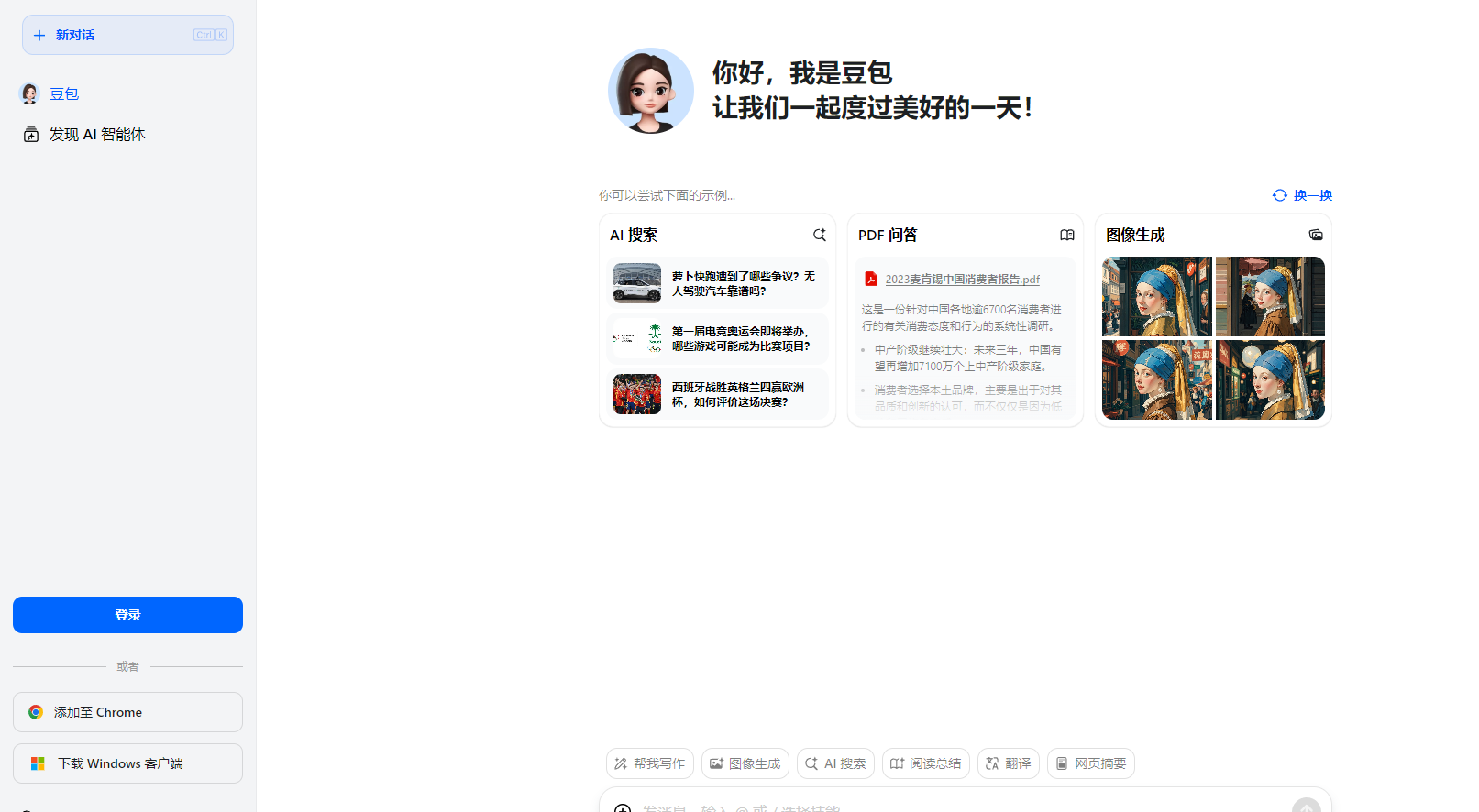The width and height of the screenshot is (1479, 812).
Task: Click the 图像生成 card image icon
Action: coord(1316,235)
